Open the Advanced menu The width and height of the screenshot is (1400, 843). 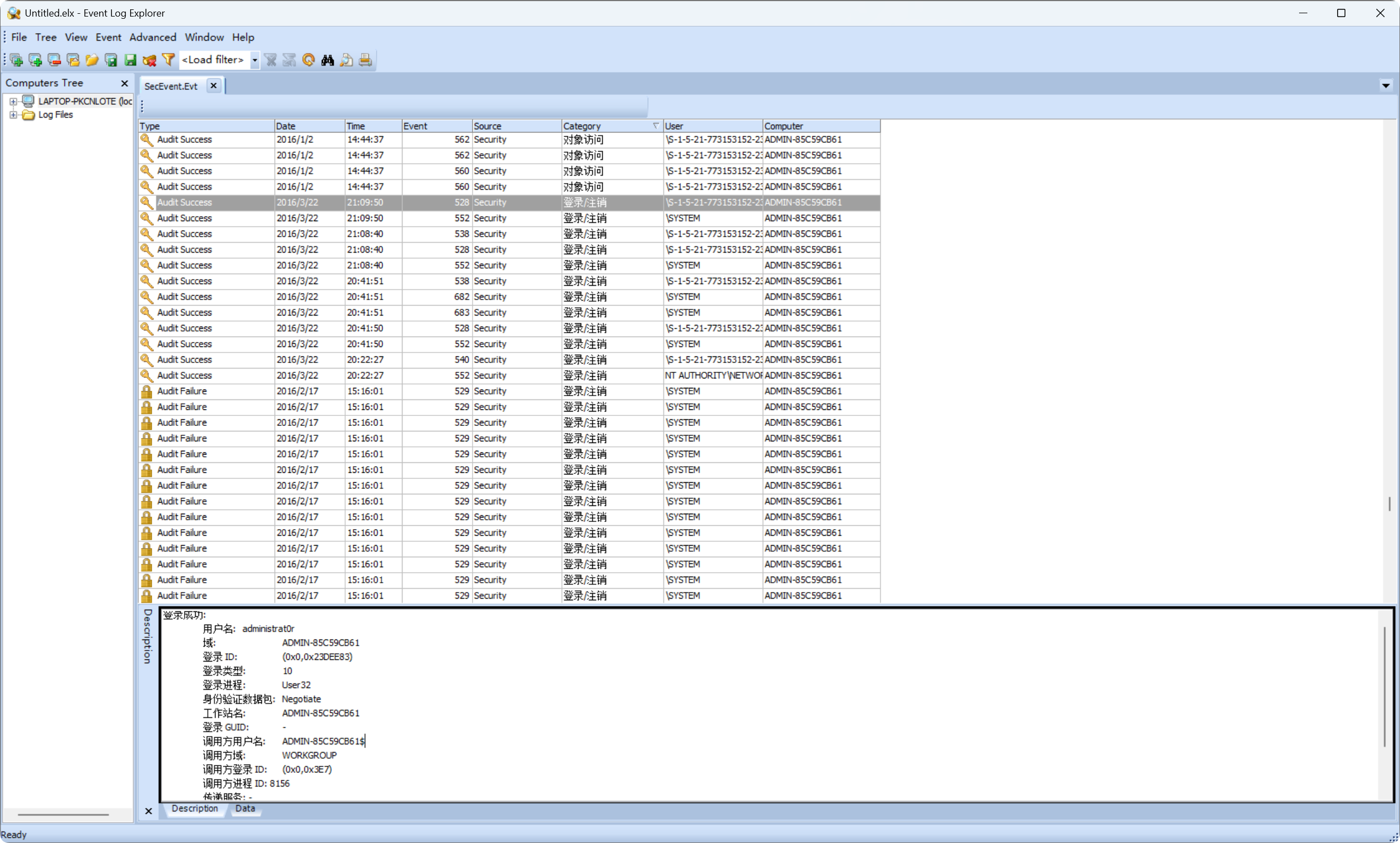point(153,37)
